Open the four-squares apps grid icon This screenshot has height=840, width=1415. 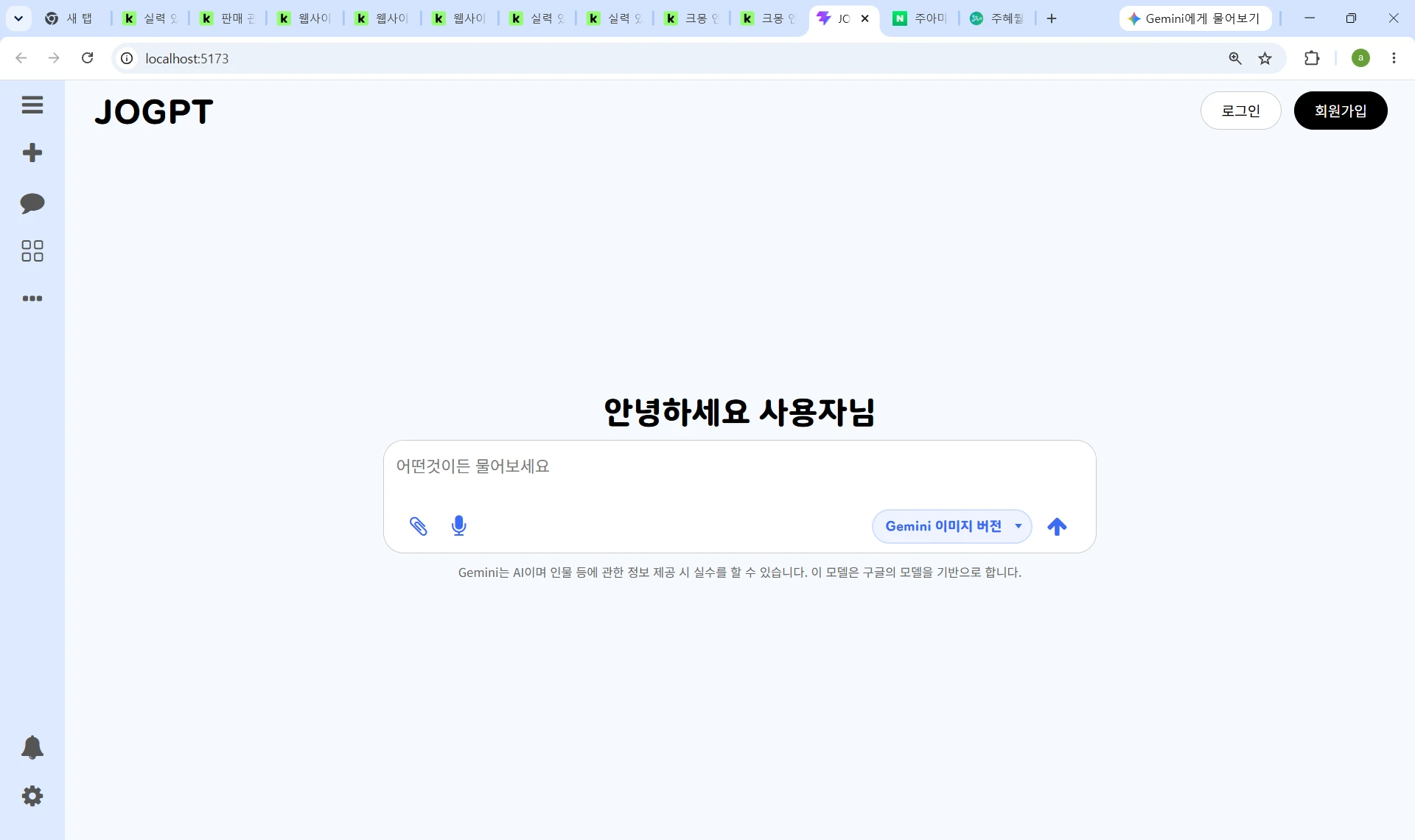(x=32, y=251)
